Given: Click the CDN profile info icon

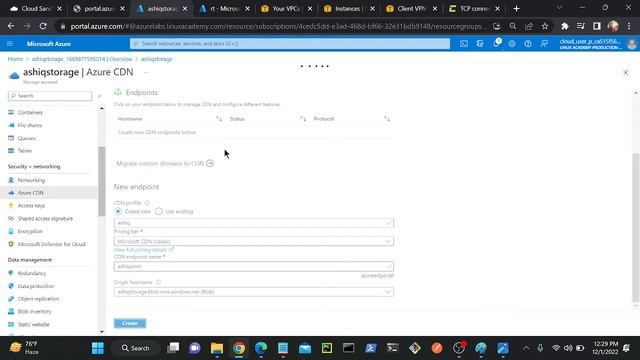Looking at the screenshot, I should coord(147,203).
